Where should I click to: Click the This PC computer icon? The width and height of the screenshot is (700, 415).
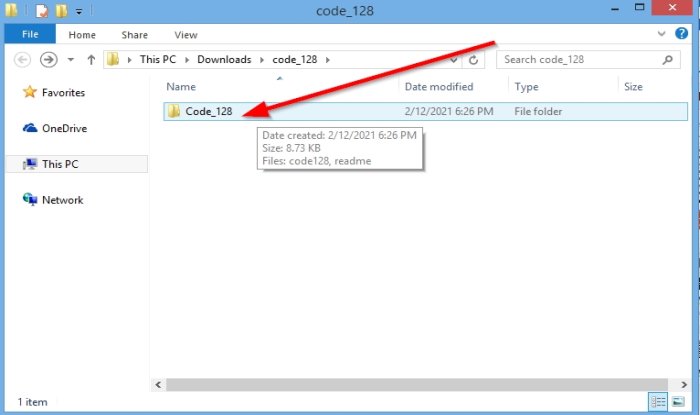click(30, 164)
